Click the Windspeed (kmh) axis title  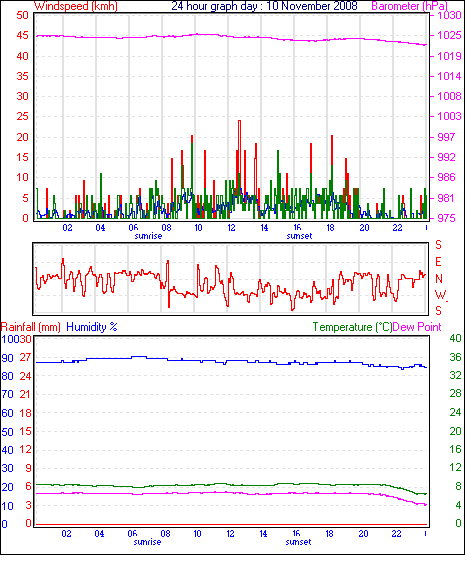tap(76, 6)
